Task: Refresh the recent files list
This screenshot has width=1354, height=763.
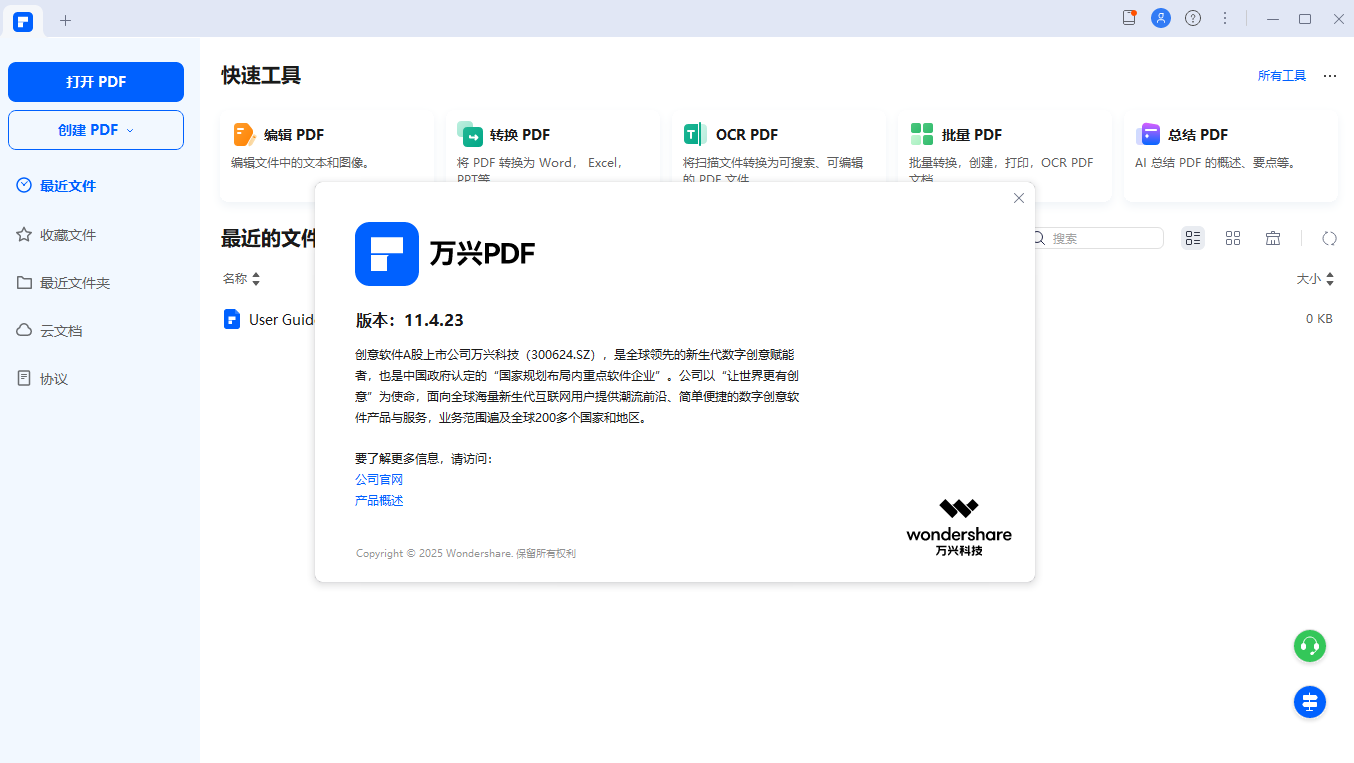Action: (1329, 238)
